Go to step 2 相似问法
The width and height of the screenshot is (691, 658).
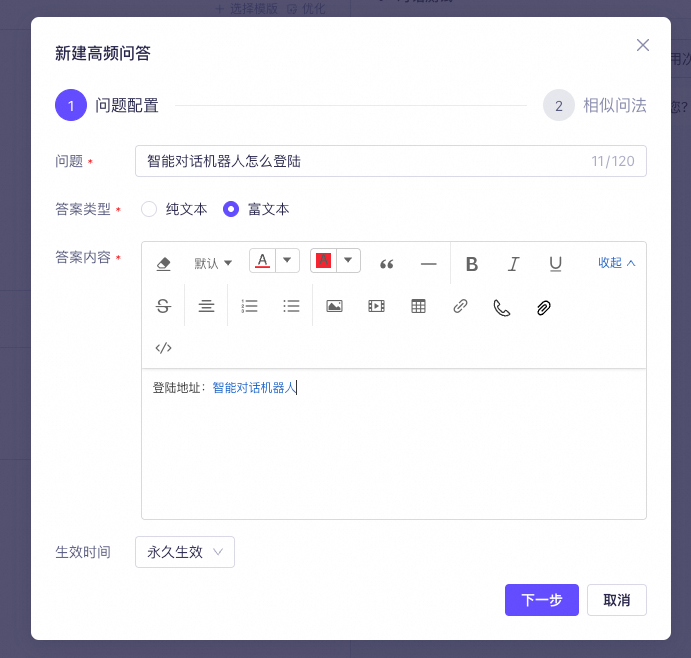(x=595, y=105)
